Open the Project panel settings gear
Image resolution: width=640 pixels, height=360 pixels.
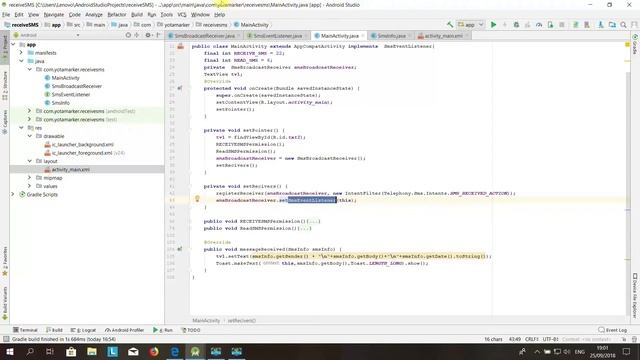[148, 36]
